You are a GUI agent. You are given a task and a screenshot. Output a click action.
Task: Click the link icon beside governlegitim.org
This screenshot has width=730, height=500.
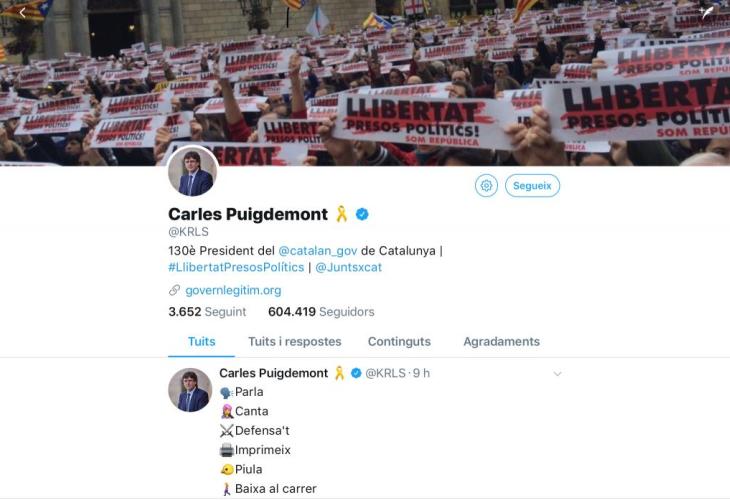[174, 291]
